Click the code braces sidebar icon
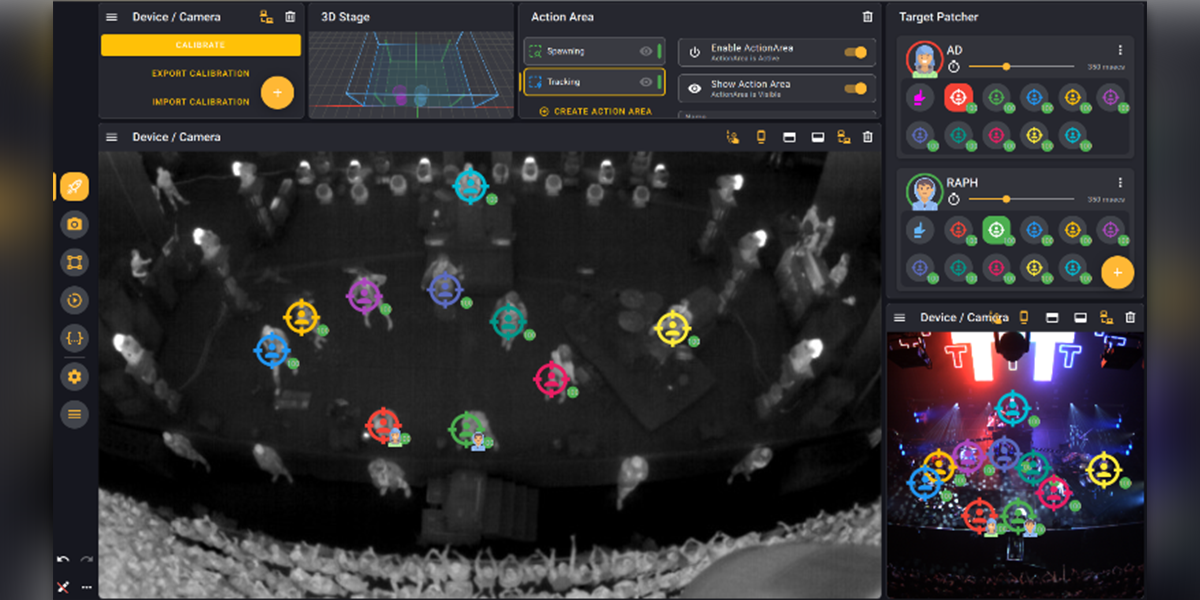The height and width of the screenshot is (600, 1200). (x=74, y=338)
